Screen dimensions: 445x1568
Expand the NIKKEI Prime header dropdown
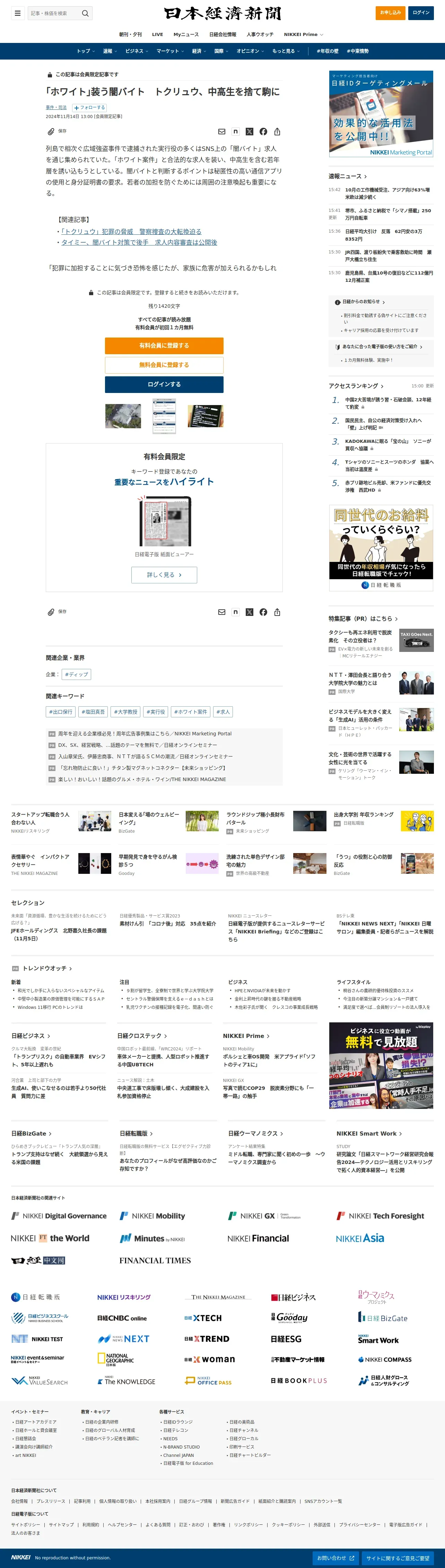(303, 34)
